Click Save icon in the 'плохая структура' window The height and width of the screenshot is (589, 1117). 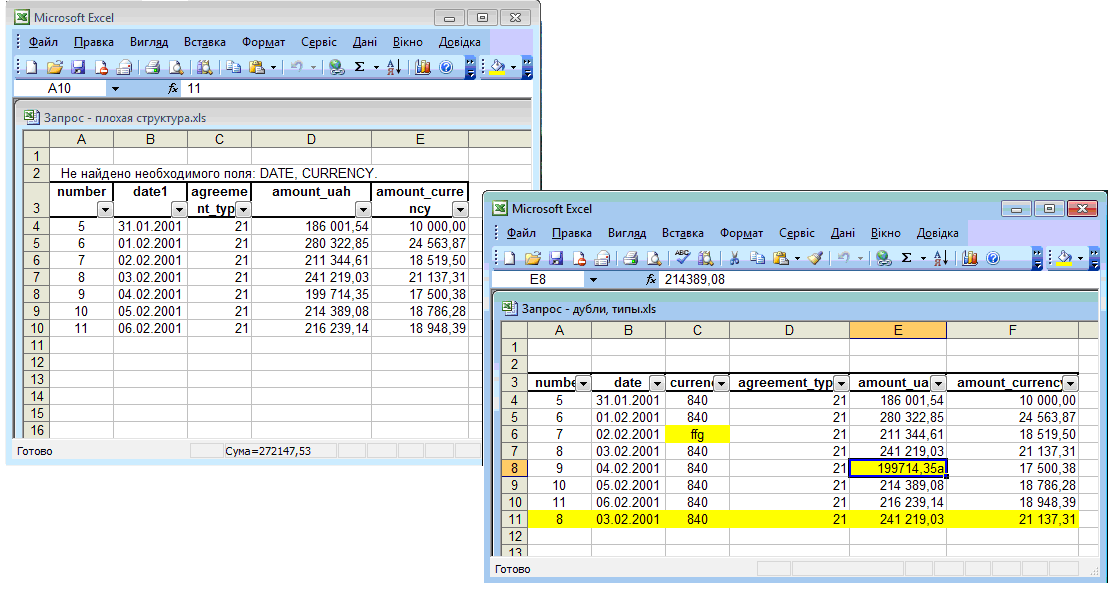point(76,67)
